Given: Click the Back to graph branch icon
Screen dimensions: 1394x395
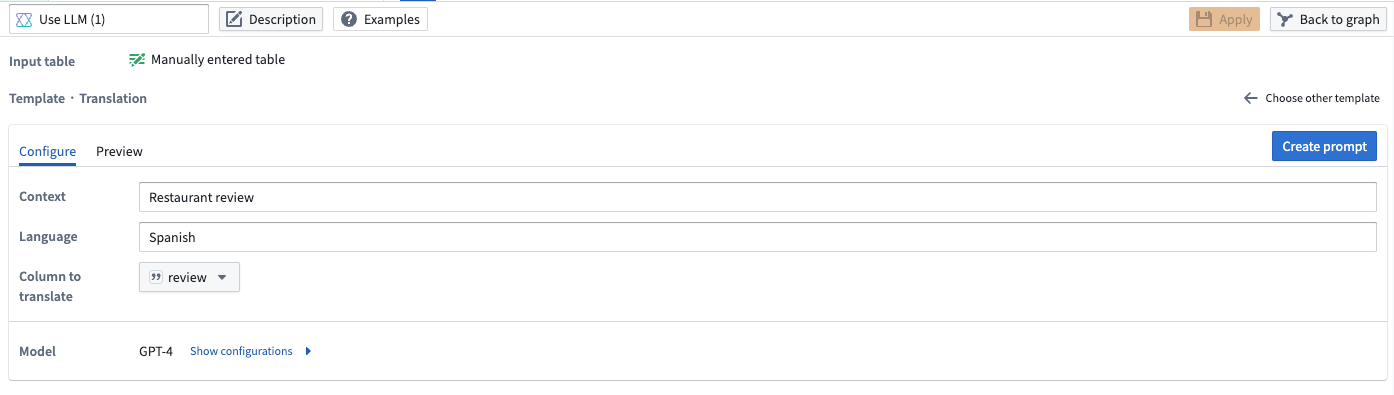Looking at the screenshot, I should click(x=1286, y=19).
